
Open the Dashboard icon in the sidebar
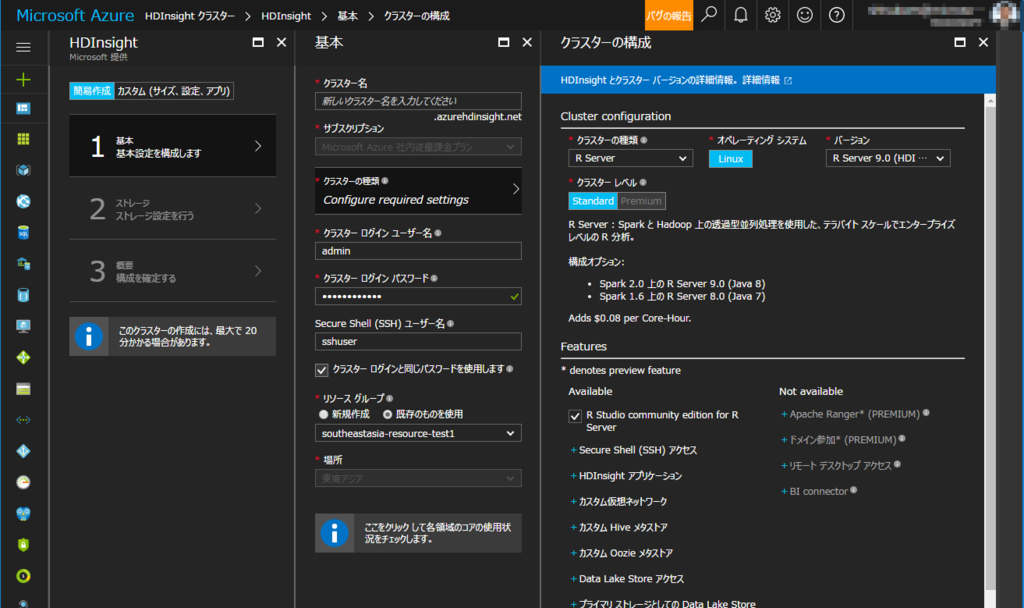(24, 108)
